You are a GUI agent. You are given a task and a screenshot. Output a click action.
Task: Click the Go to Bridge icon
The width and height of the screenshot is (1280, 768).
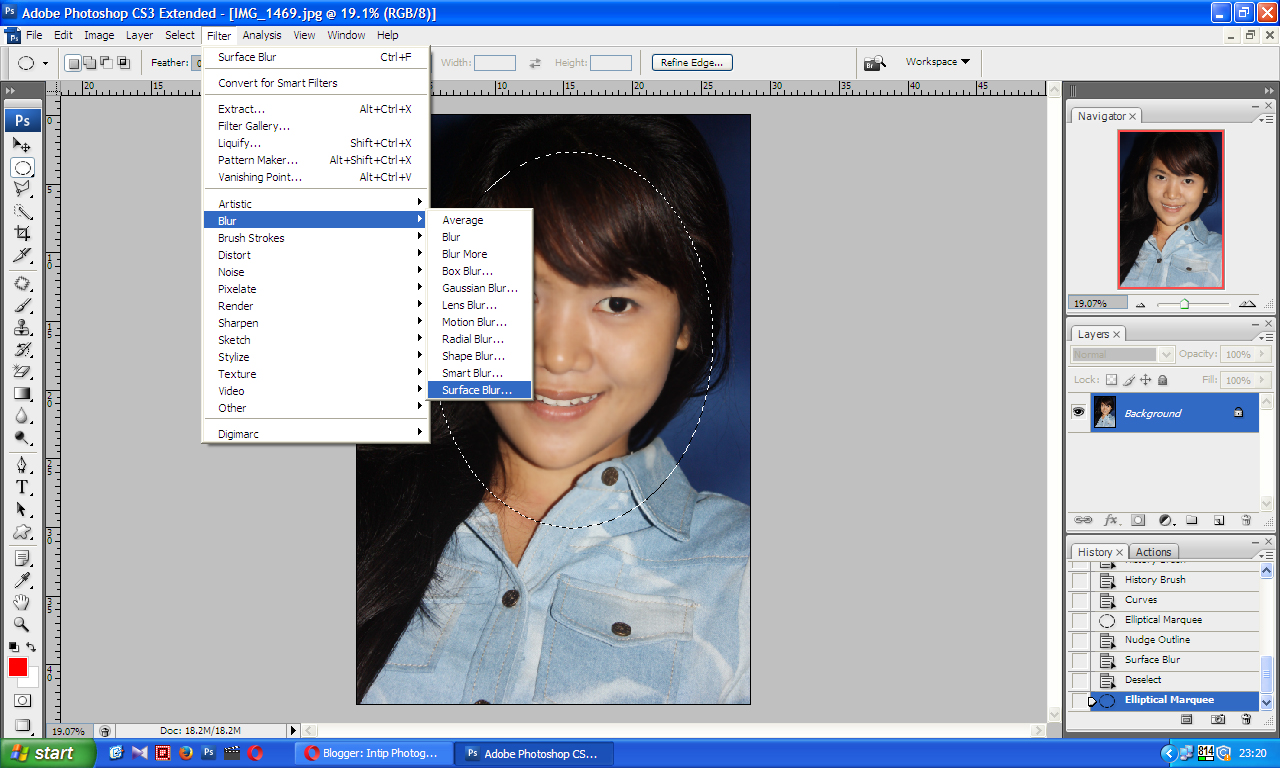point(875,63)
